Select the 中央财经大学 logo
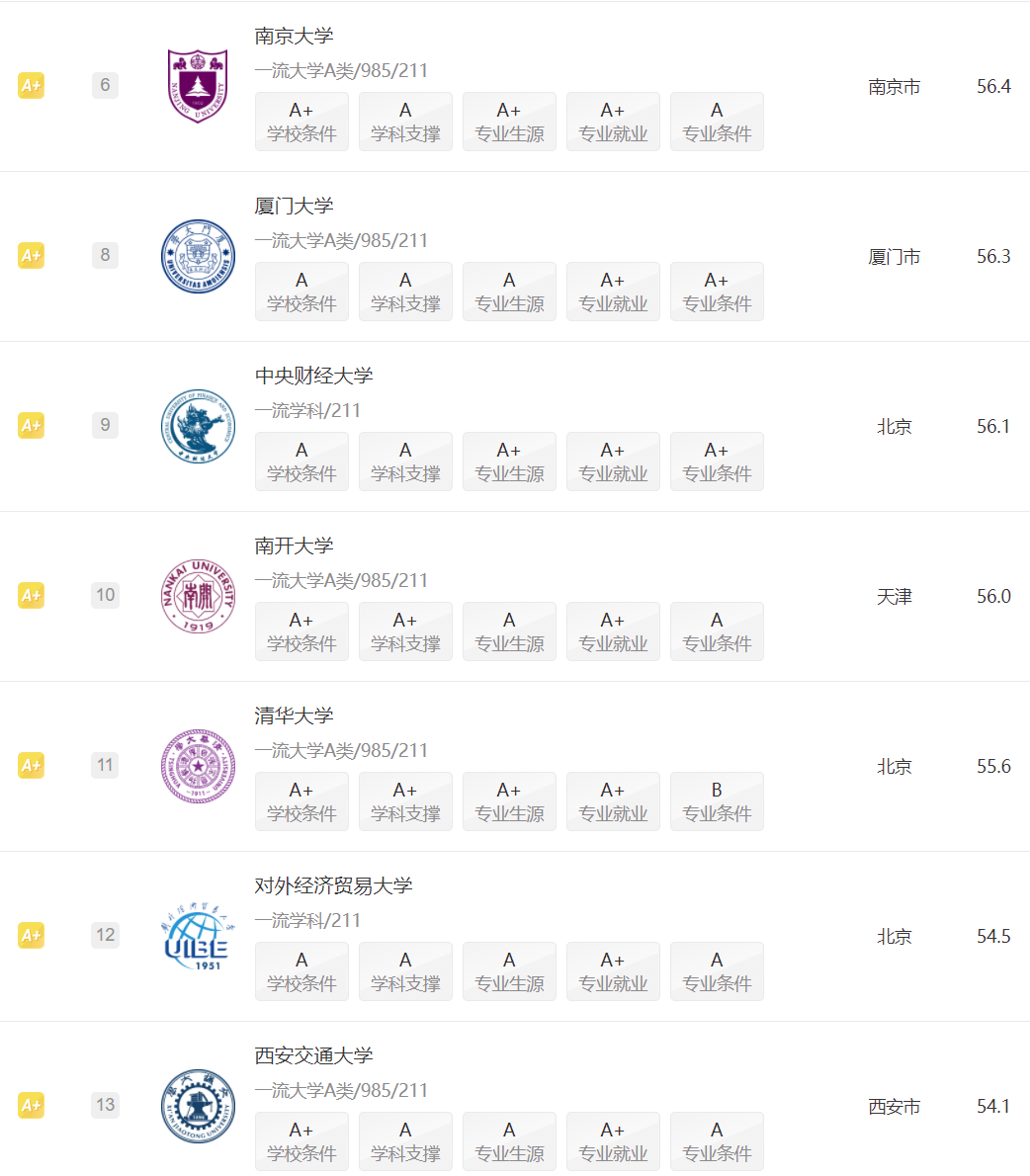 [x=198, y=426]
